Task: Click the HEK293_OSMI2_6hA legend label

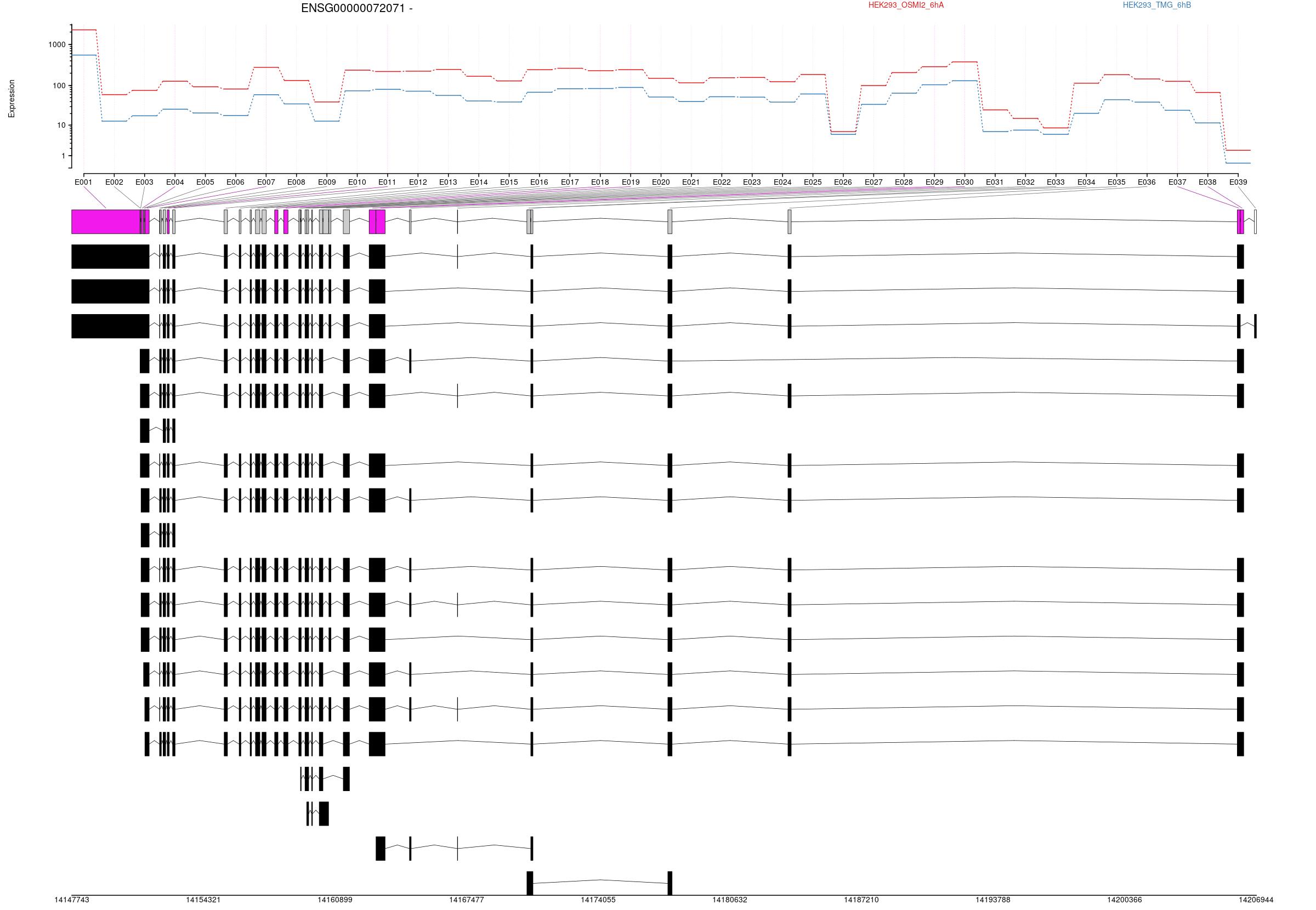Action: pyautogui.click(x=906, y=5)
